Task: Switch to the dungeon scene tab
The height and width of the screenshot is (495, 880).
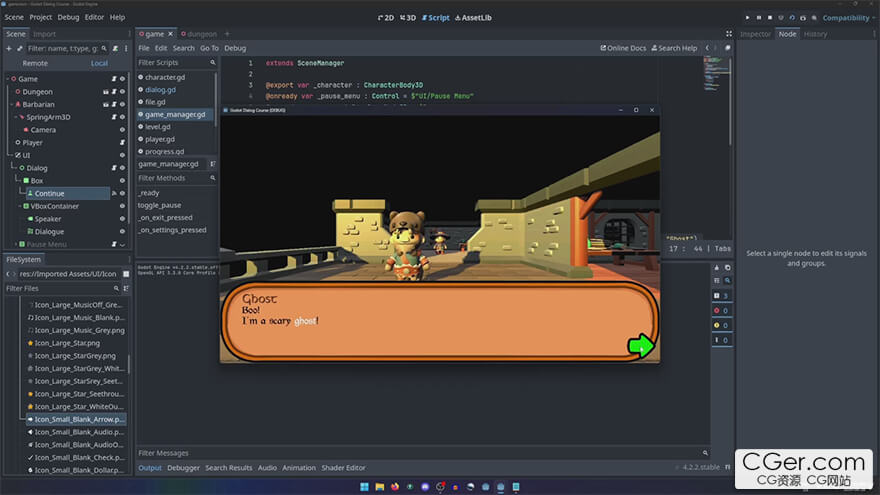Action: click(x=199, y=34)
